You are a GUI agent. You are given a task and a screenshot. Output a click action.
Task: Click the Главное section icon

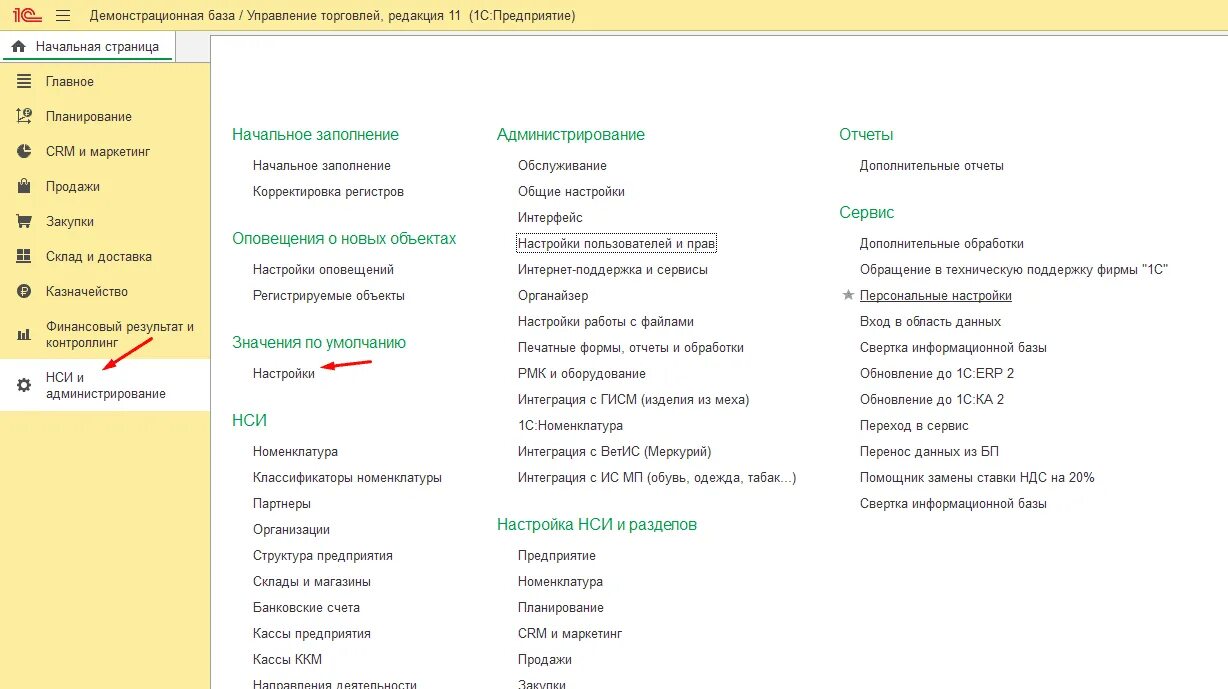[24, 82]
